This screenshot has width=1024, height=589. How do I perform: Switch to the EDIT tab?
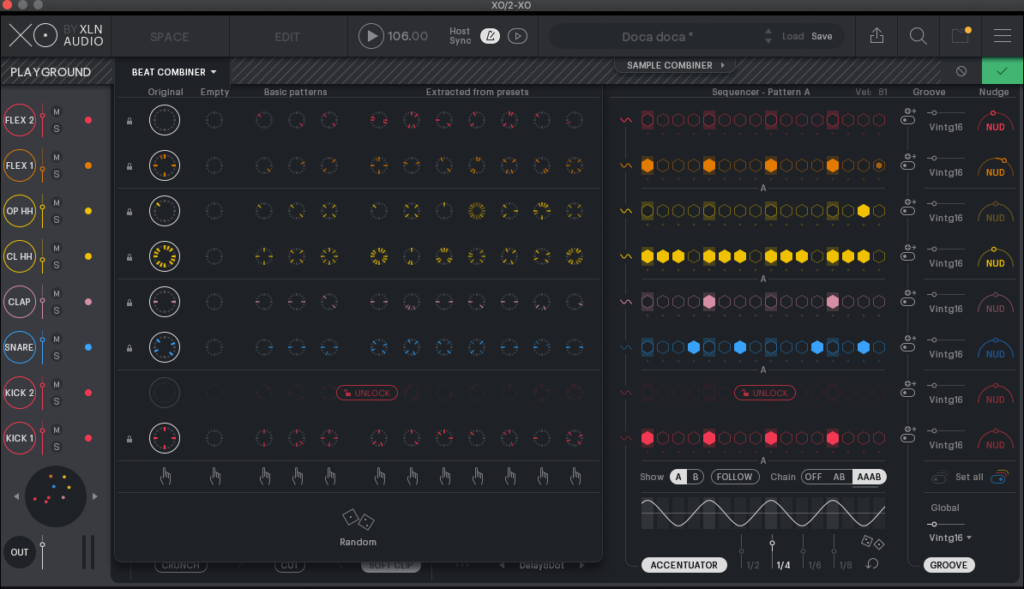pos(287,37)
